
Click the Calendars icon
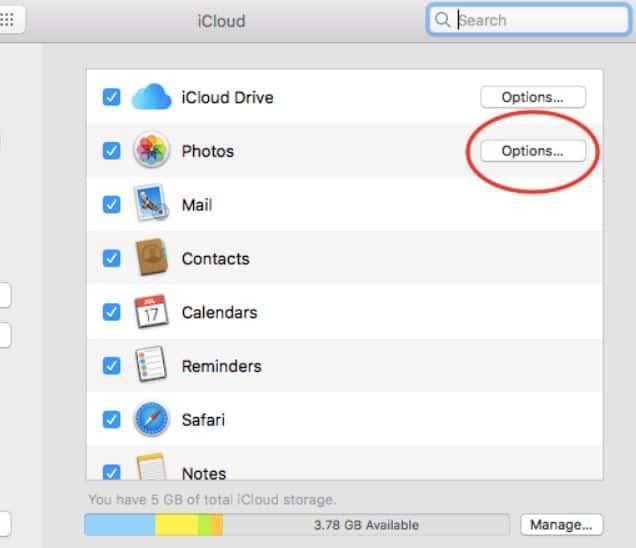[x=153, y=312]
